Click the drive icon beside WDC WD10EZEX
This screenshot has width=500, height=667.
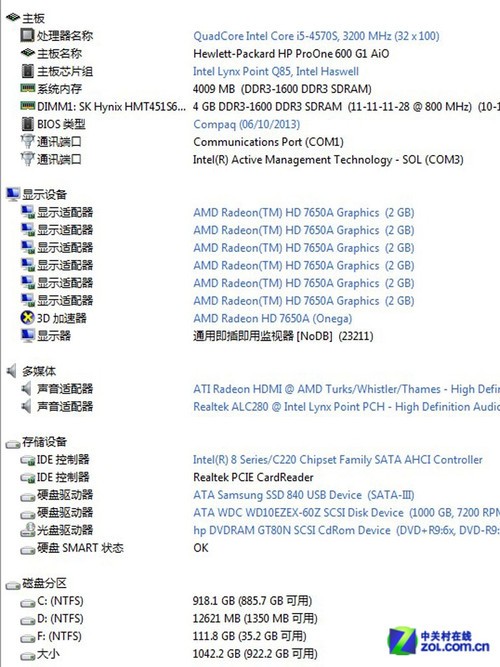coord(28,514)
